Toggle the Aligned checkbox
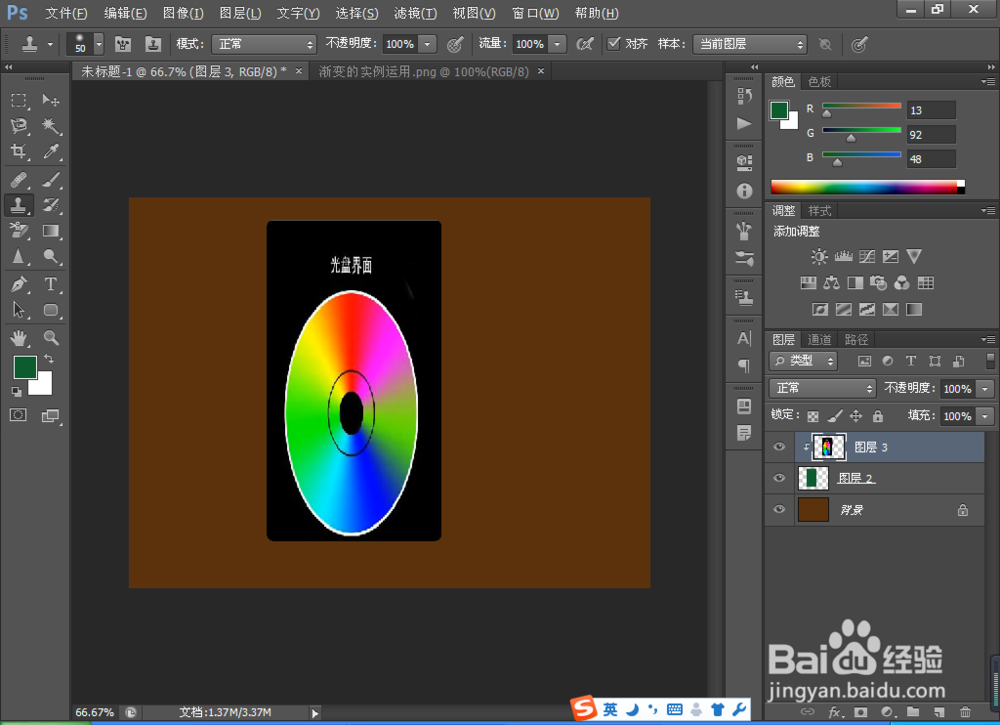The height and width of the screenshot is (725, 1000). click(x=614, y=43)
